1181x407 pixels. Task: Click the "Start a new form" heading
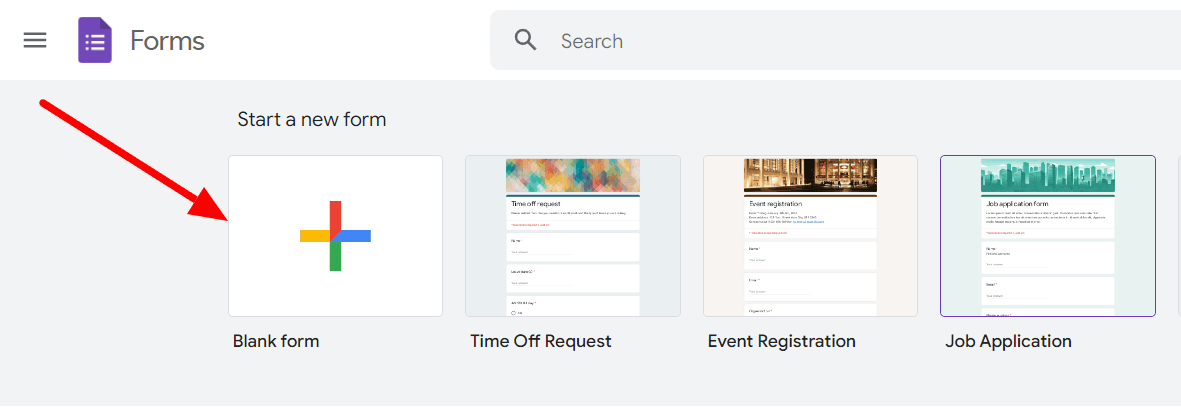pos(312,119)
